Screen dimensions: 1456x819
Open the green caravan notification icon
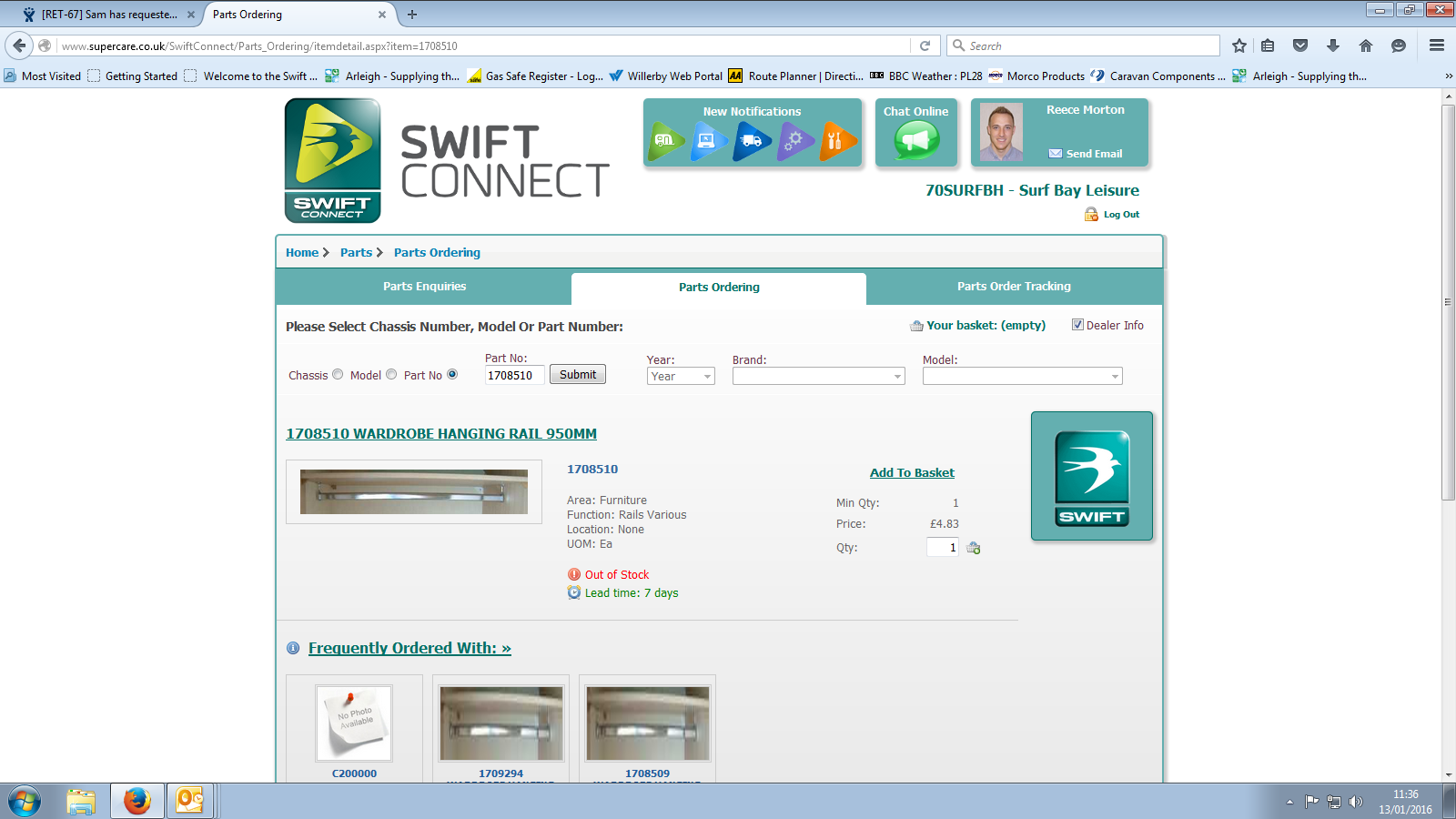(665, 141)
